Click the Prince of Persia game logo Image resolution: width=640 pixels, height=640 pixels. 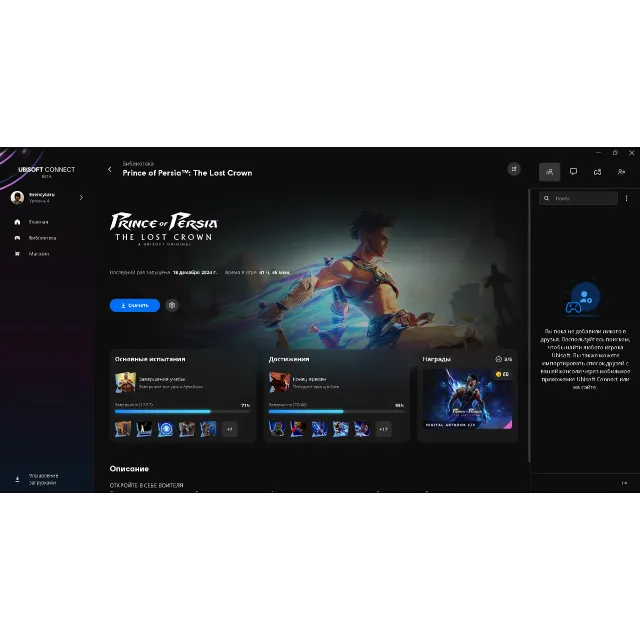click(x=163, y=229)
